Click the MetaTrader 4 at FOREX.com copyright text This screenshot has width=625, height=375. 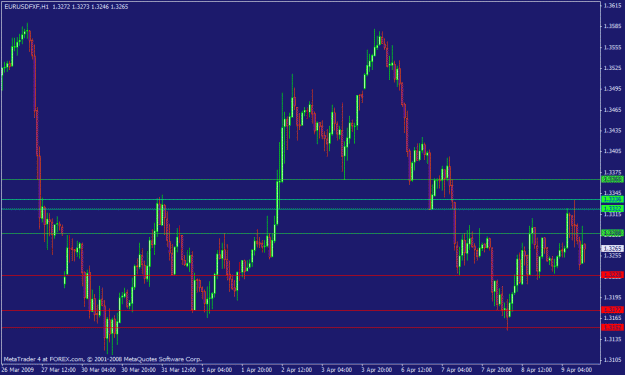tap(103, 359)
